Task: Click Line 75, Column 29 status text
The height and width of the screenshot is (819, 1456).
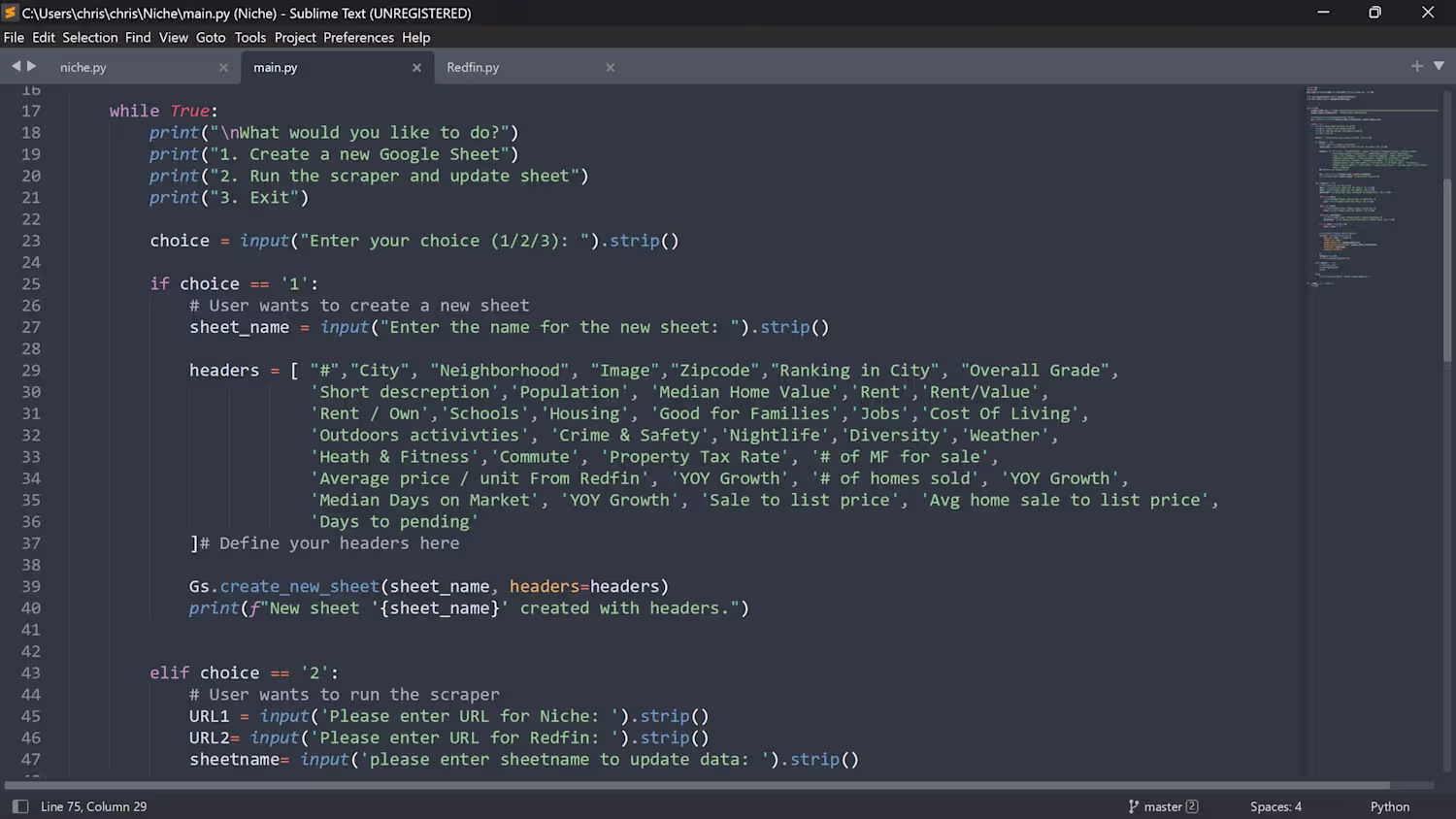Action: tap(93, 806)
